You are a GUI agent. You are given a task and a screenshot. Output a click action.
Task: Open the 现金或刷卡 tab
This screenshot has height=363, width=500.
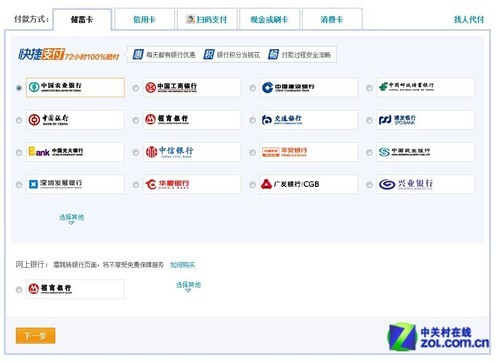[269, 19]
